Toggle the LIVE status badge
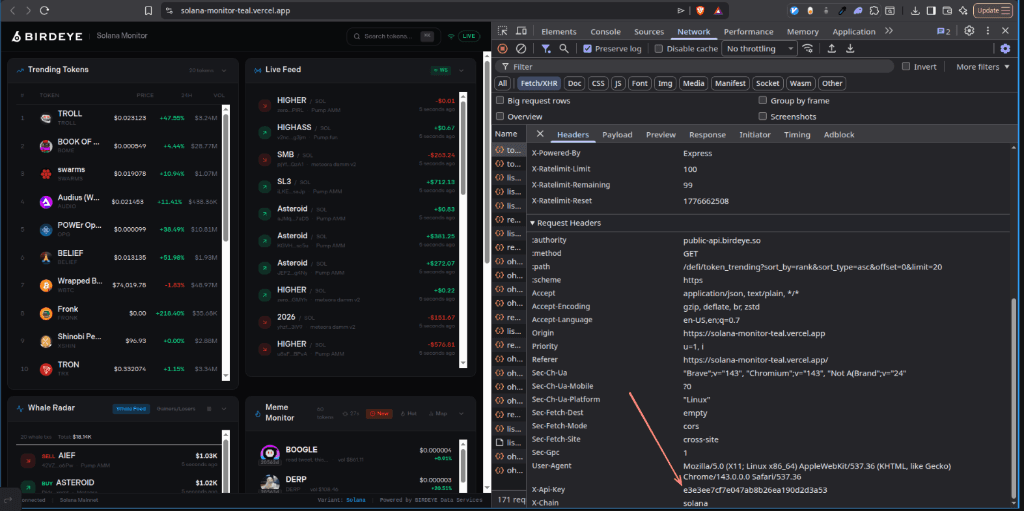This screenshot has width=1024, height=511. click(468, 36)
